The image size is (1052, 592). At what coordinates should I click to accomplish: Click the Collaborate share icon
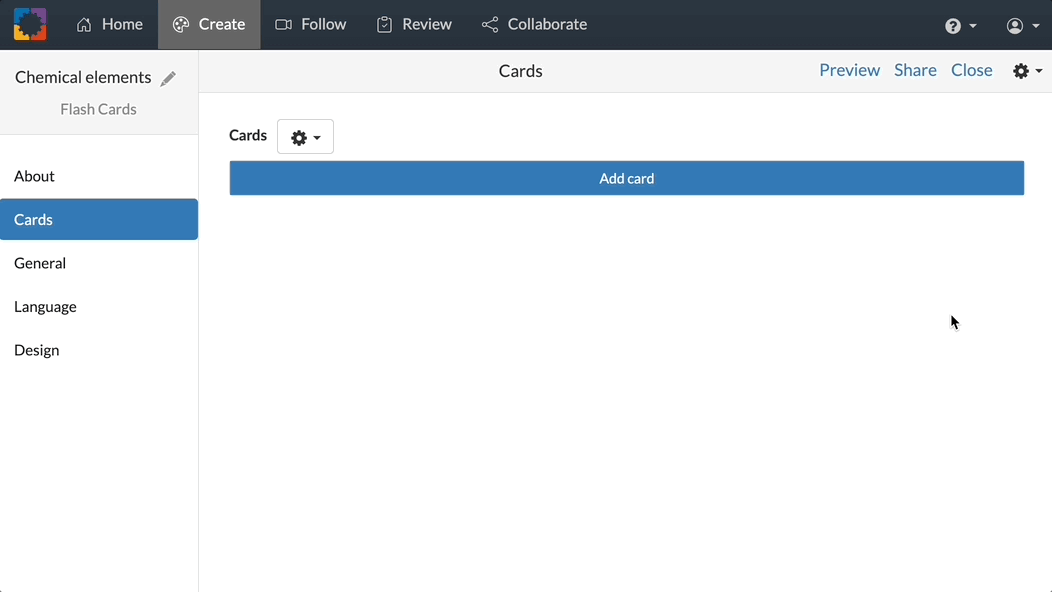(x=490, y=23)
